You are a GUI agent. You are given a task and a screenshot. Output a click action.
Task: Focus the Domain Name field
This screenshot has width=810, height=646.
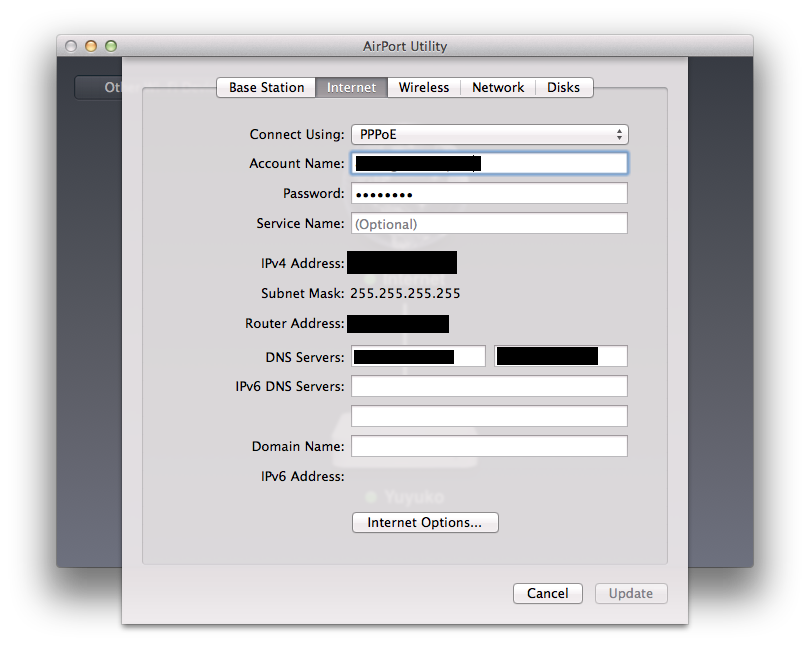point(490,446)
